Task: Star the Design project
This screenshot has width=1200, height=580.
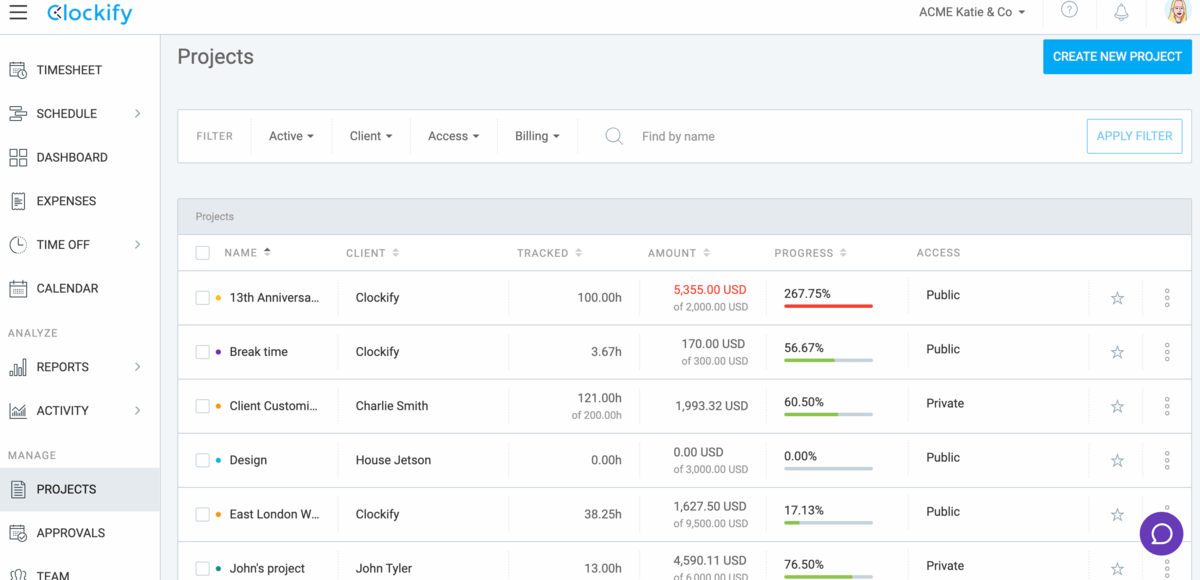Action: [1118, 460]
